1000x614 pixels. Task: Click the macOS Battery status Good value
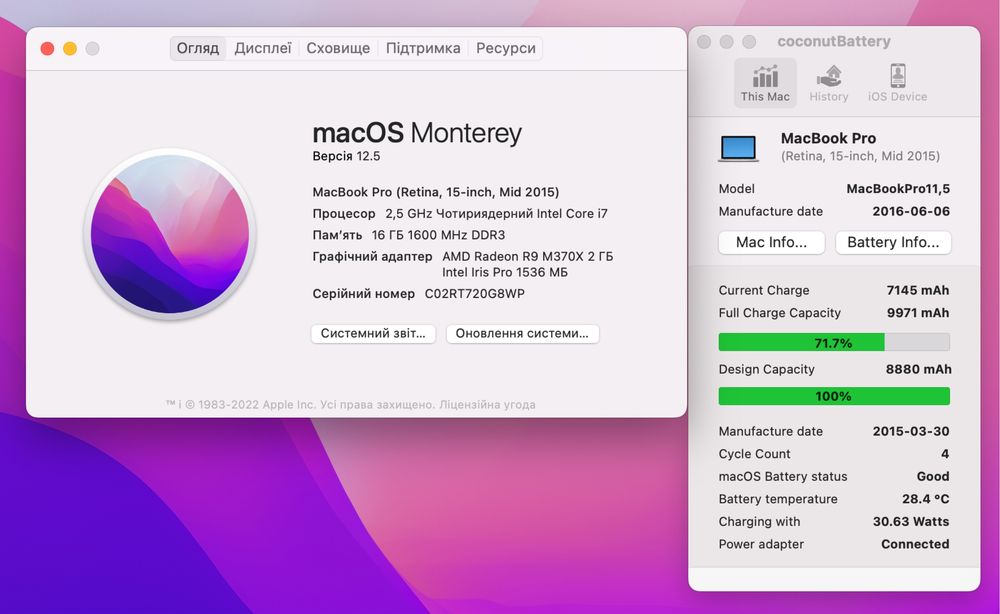(x=932, y=476)
